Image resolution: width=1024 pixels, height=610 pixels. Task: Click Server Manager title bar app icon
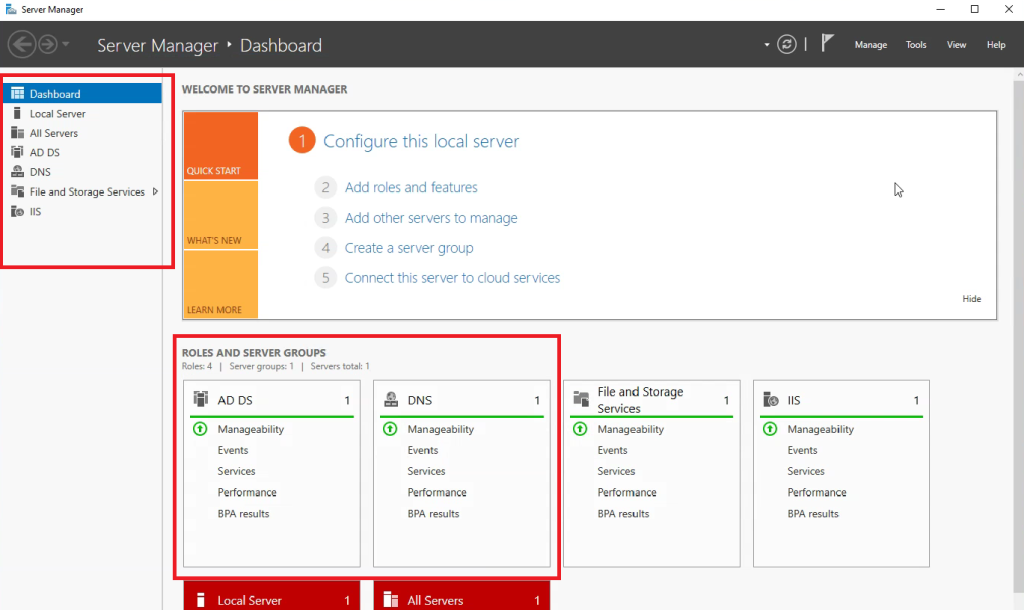pyautogui.click(x=10, y=9)
